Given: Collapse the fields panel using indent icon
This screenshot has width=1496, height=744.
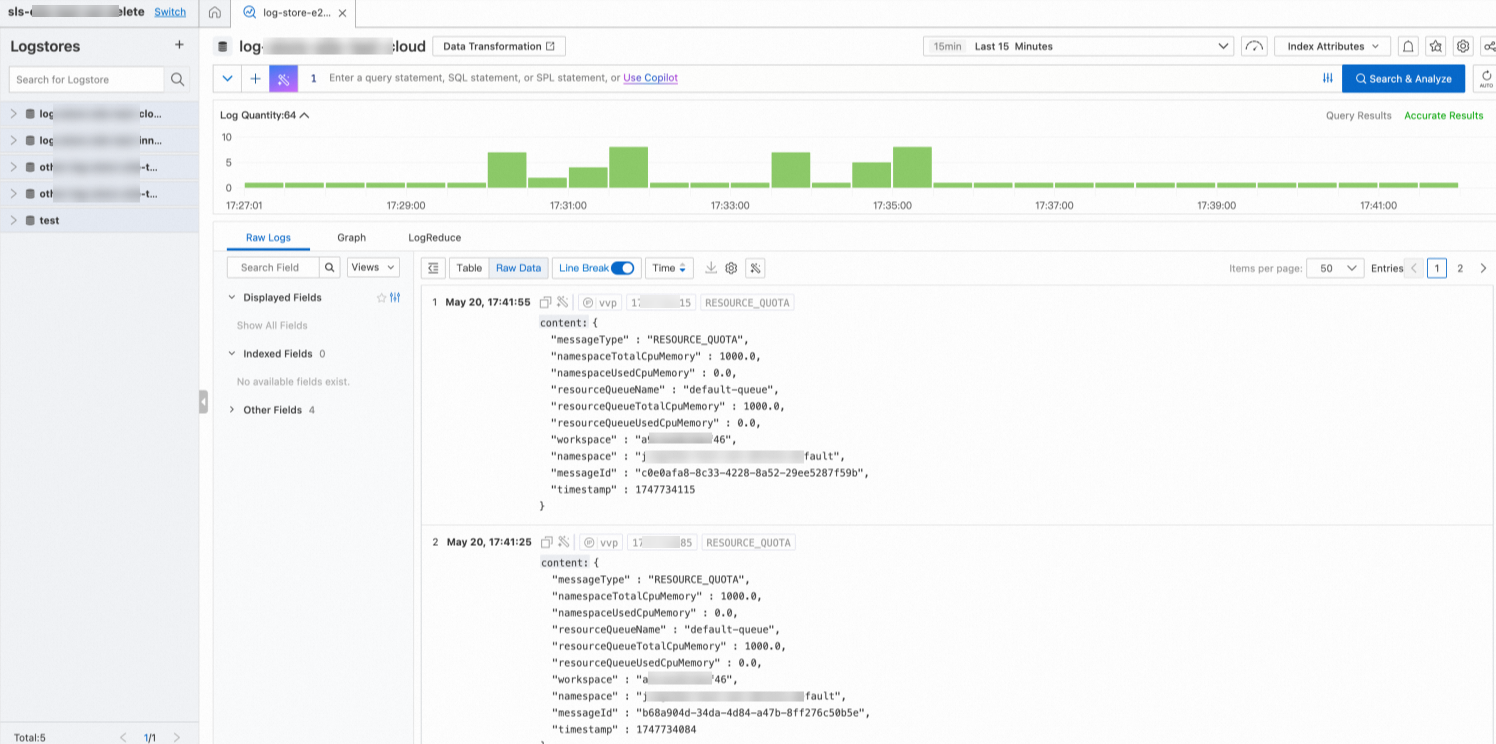Looking at the screenshot, I should [433, 268].
